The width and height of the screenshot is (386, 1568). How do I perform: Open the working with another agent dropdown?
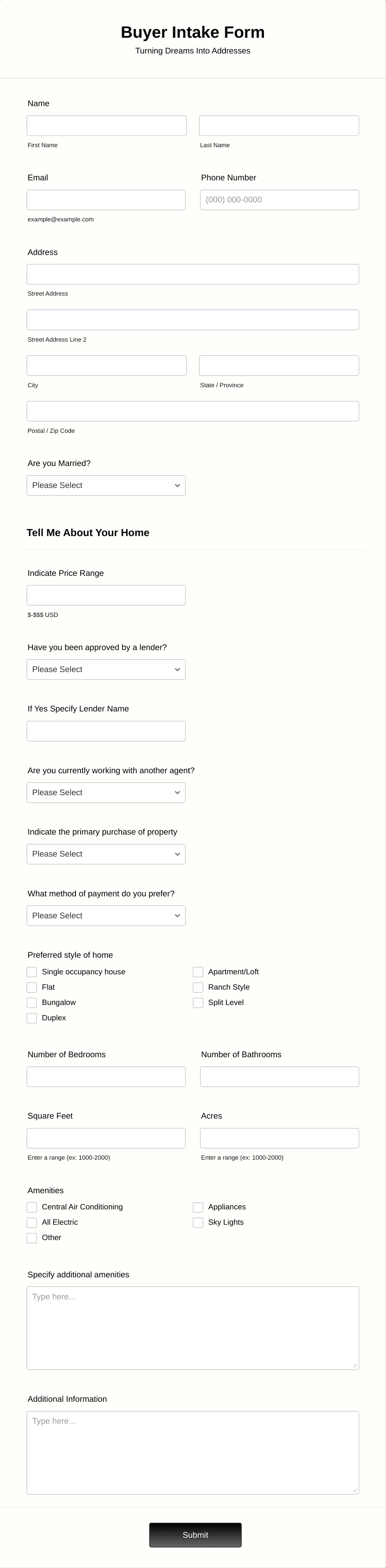105,792
